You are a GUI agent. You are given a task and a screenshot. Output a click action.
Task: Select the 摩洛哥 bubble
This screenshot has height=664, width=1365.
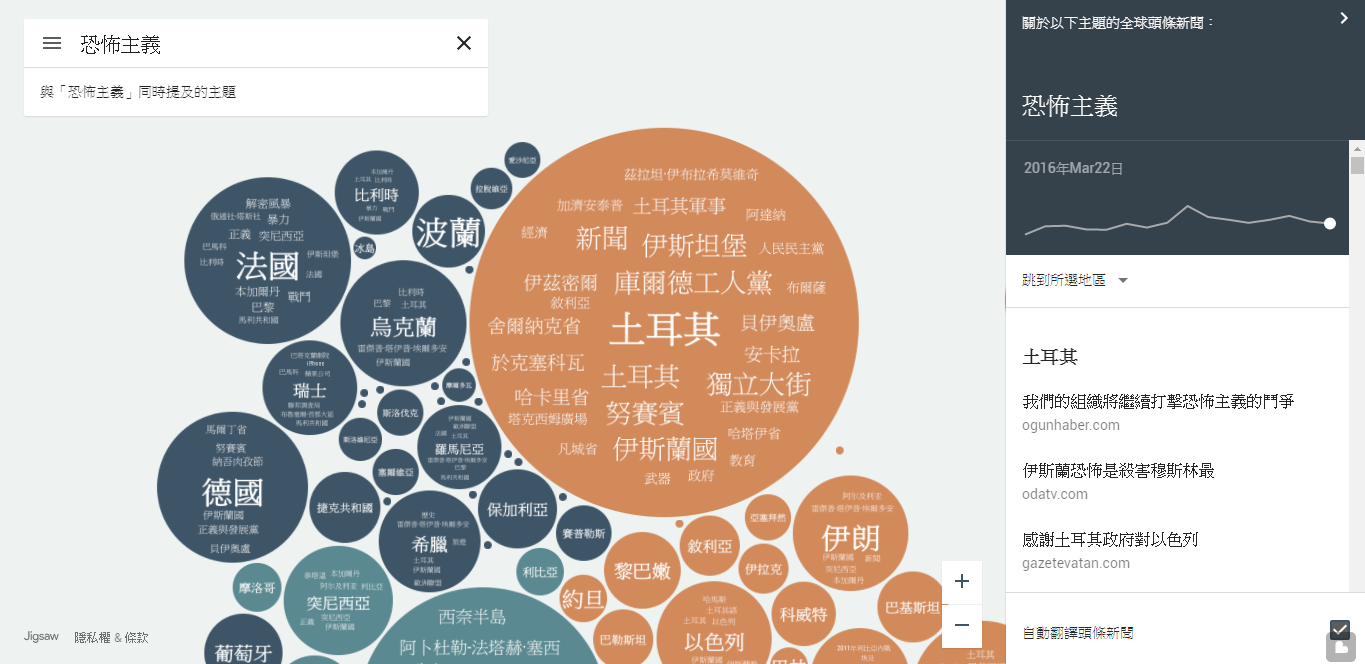(256, 588)
